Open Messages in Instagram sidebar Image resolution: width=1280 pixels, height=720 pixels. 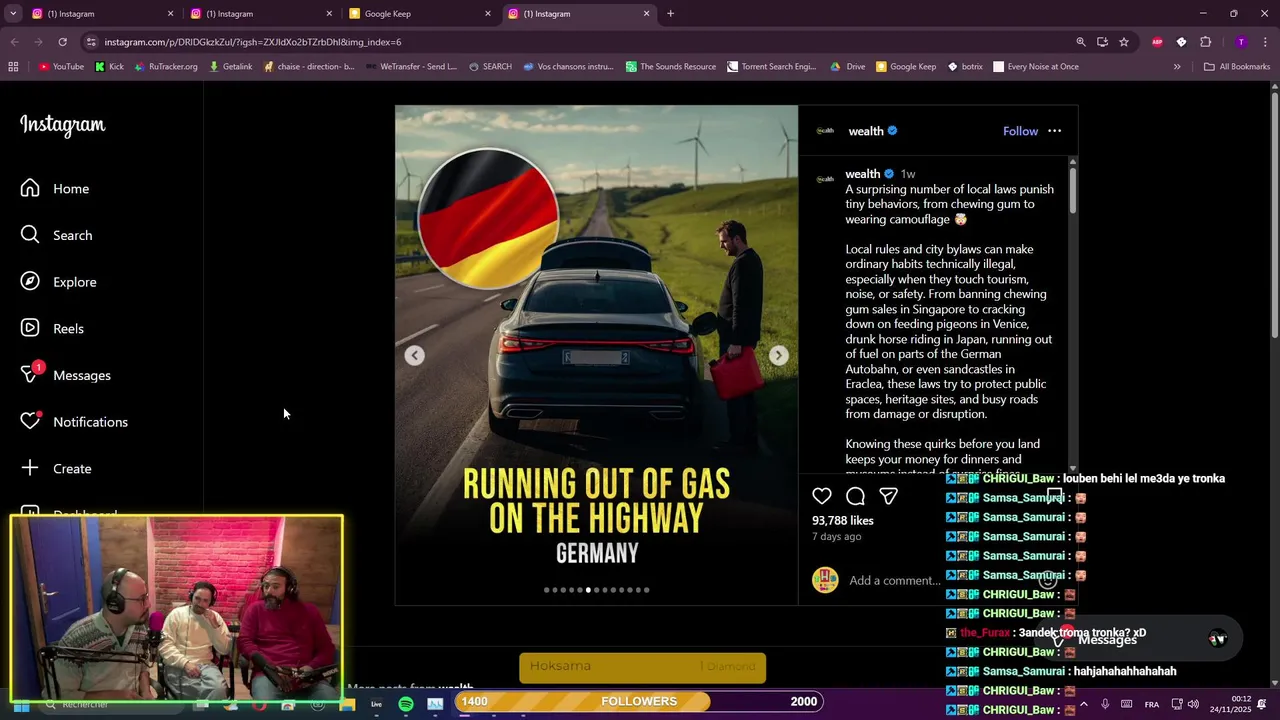click(x=66, y=375)
